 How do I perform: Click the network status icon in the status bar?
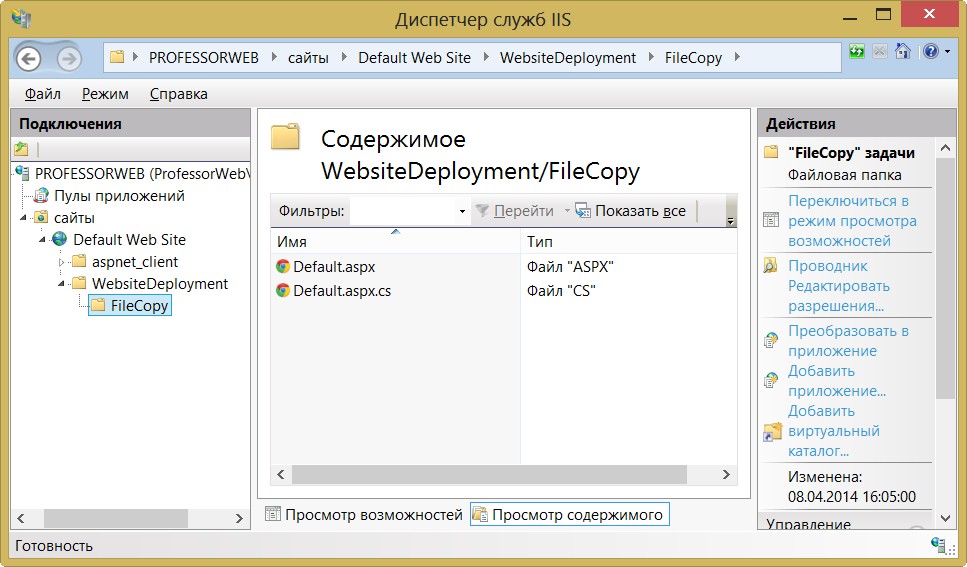pos(939,545)
